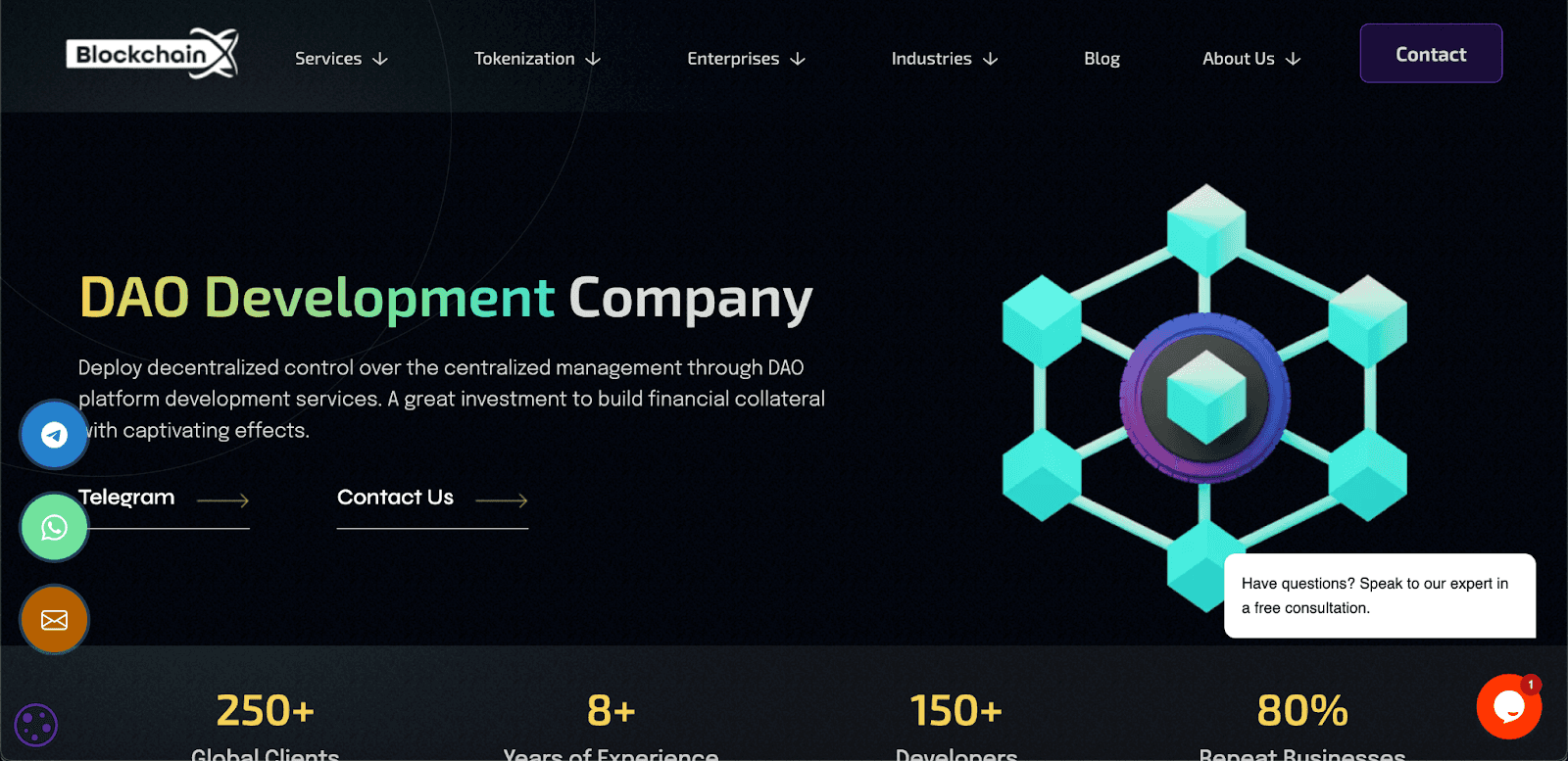Click the 250+ Global Clients stat
The width and height of the screenshot is (1568, 761).
[x=266, y=726]
